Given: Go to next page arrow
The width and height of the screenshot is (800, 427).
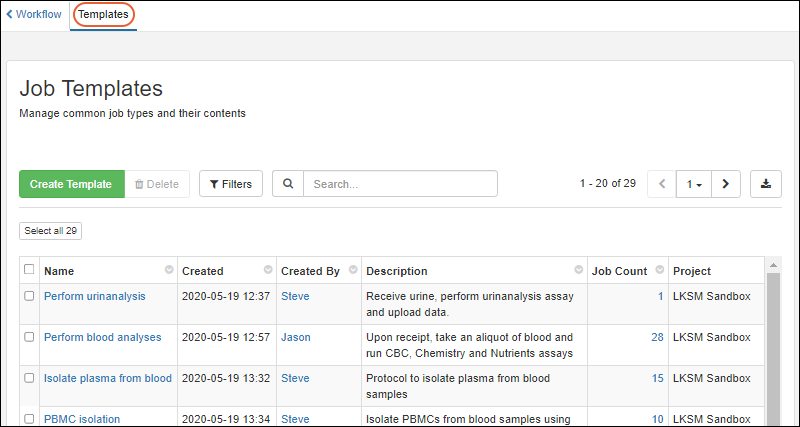Looking at the screenshot, I should [725, 184].
